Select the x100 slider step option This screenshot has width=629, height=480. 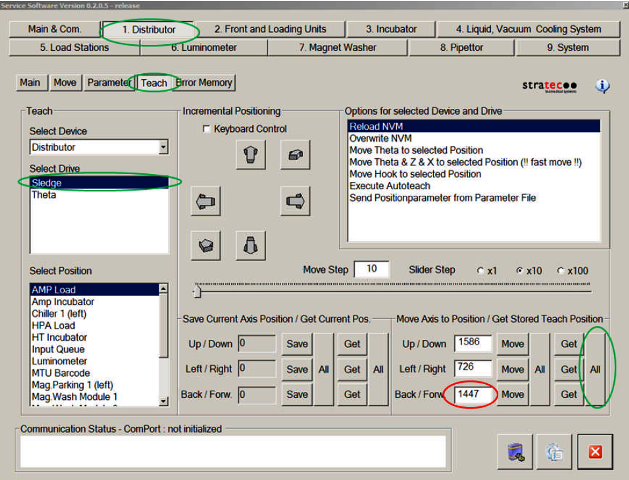tap(560, 271)
